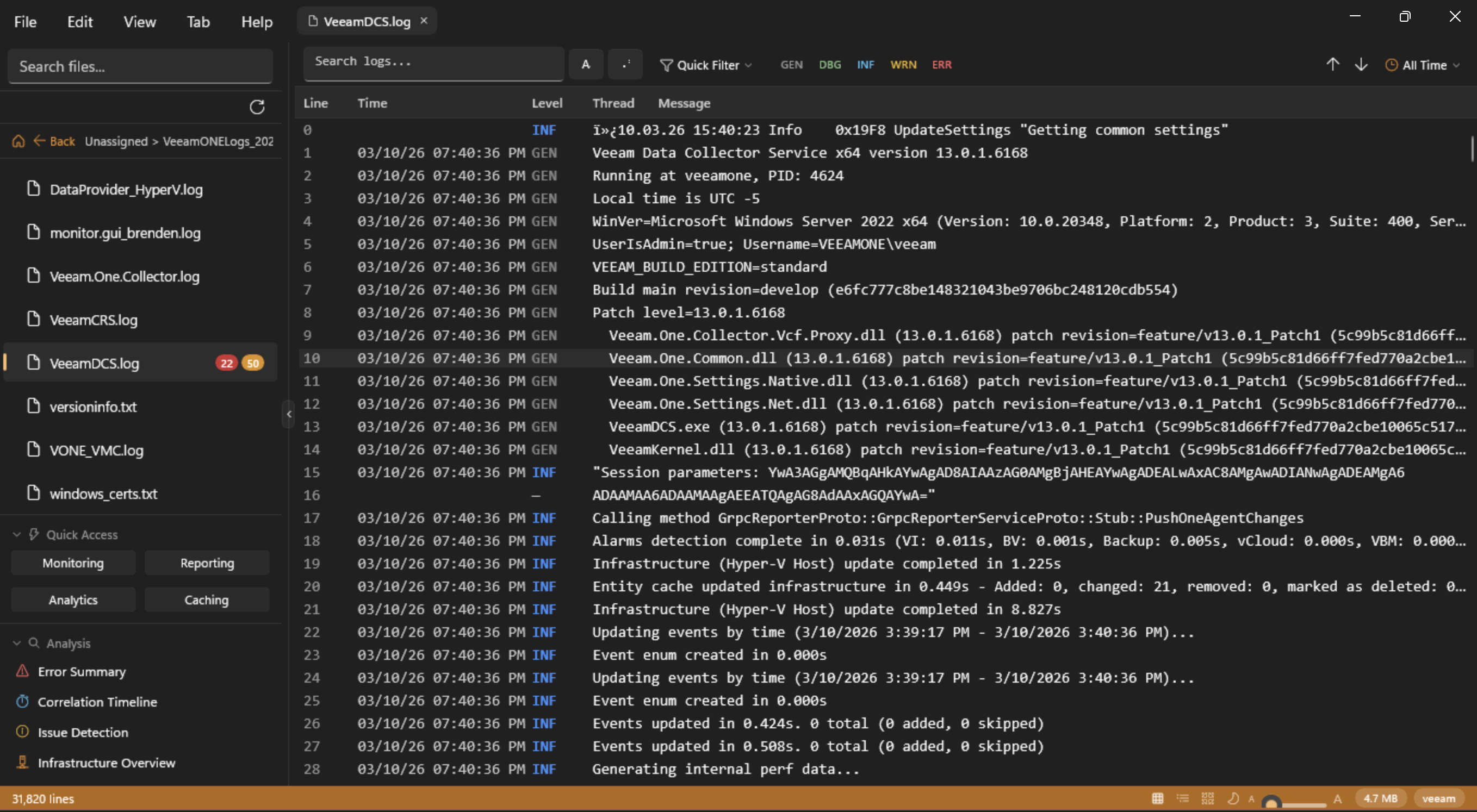Open Error Summary analysis
This screenshot has height=812, width=1477.
point(82,672)
